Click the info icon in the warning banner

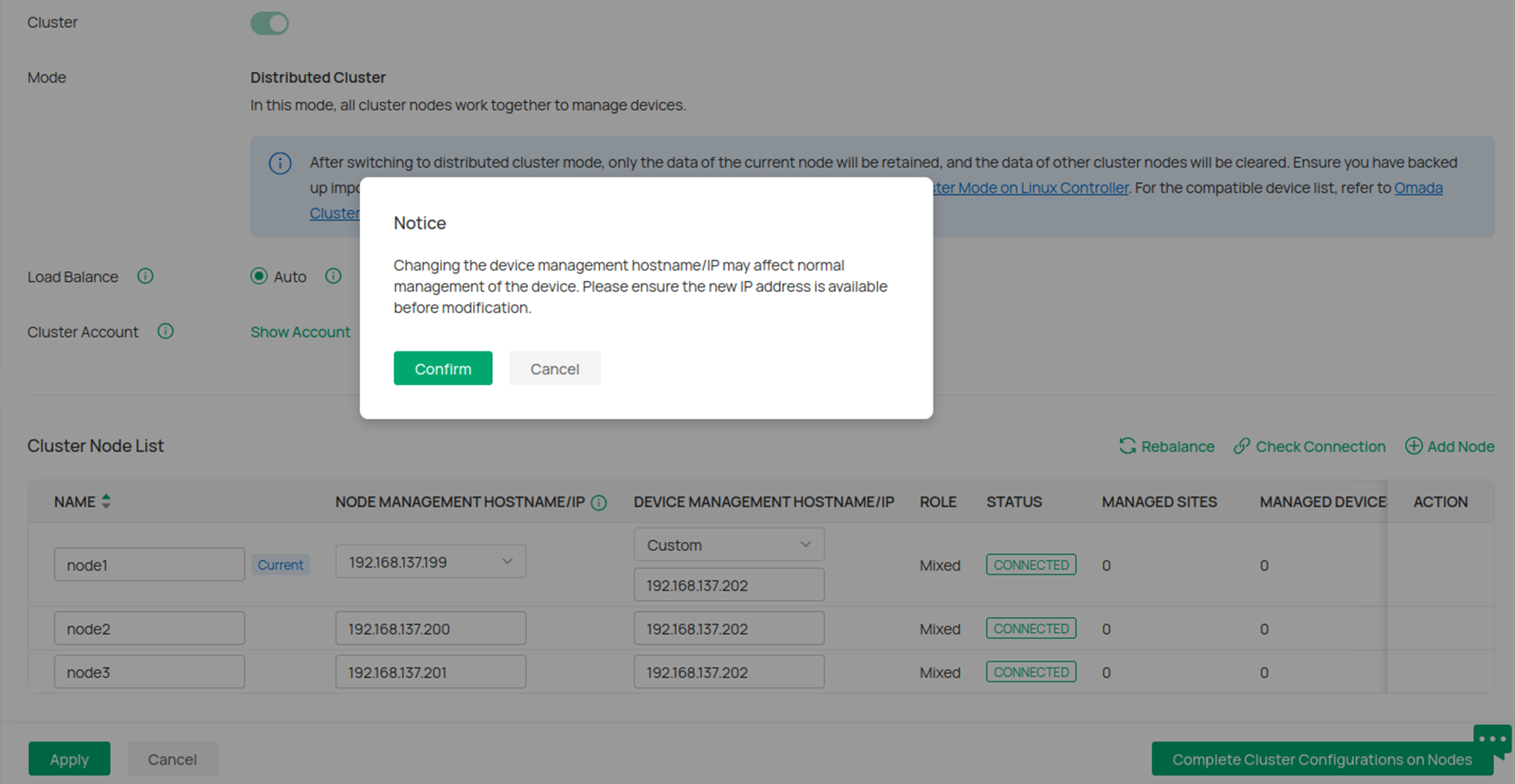pos(280,163)
